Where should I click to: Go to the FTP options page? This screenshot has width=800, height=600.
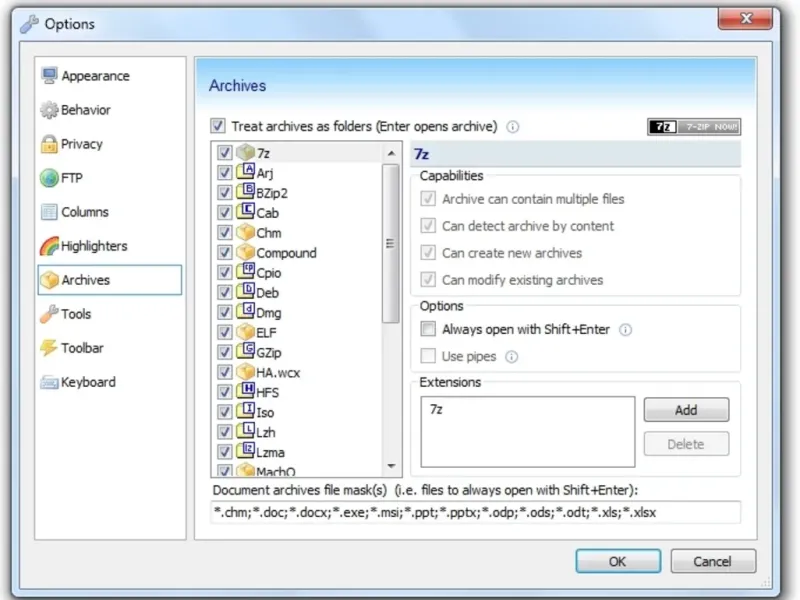109,178
